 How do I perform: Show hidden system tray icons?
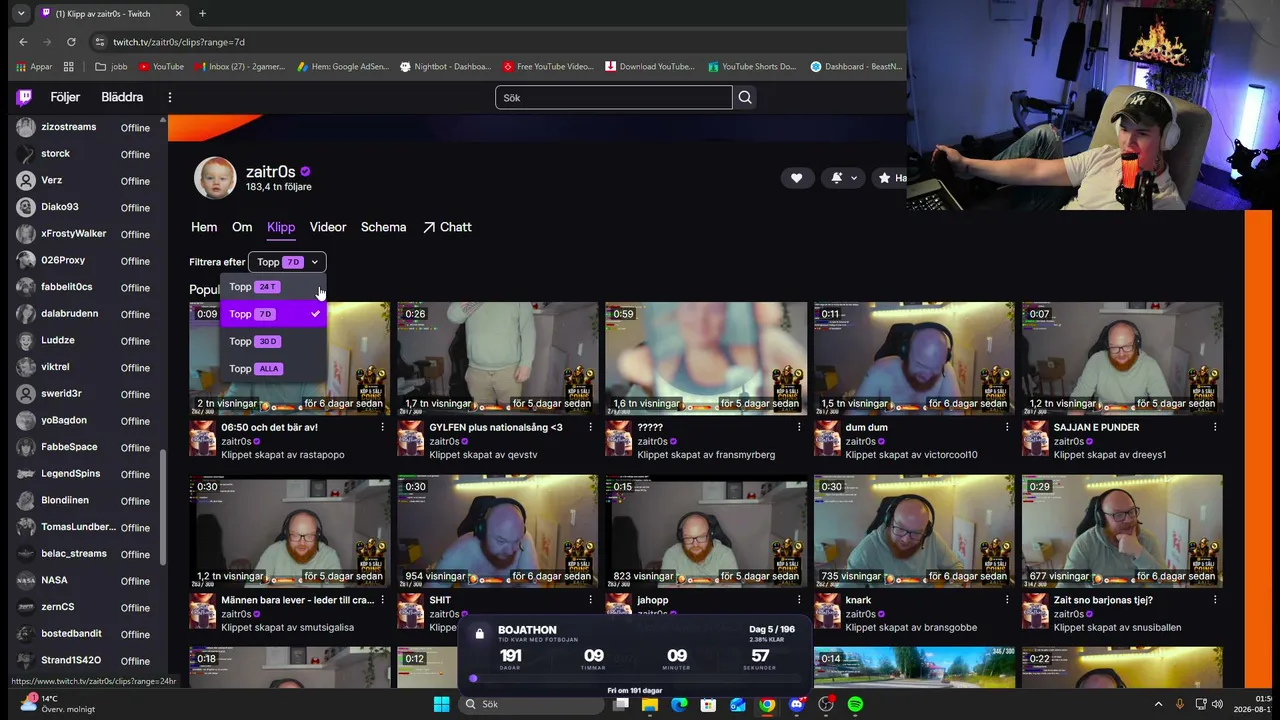coord(1158,704)
